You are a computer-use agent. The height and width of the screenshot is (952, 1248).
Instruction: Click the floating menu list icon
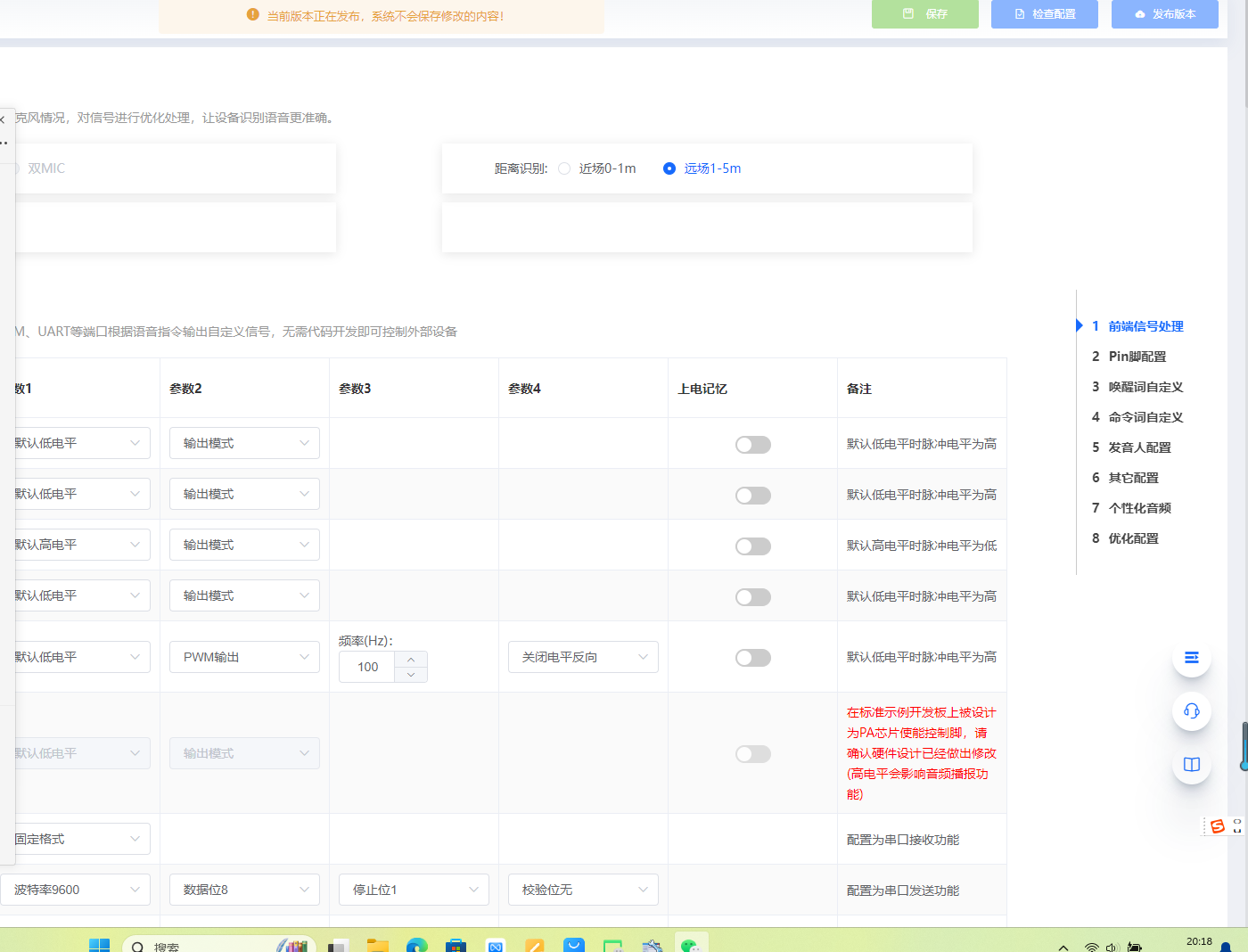(1191, 658)
